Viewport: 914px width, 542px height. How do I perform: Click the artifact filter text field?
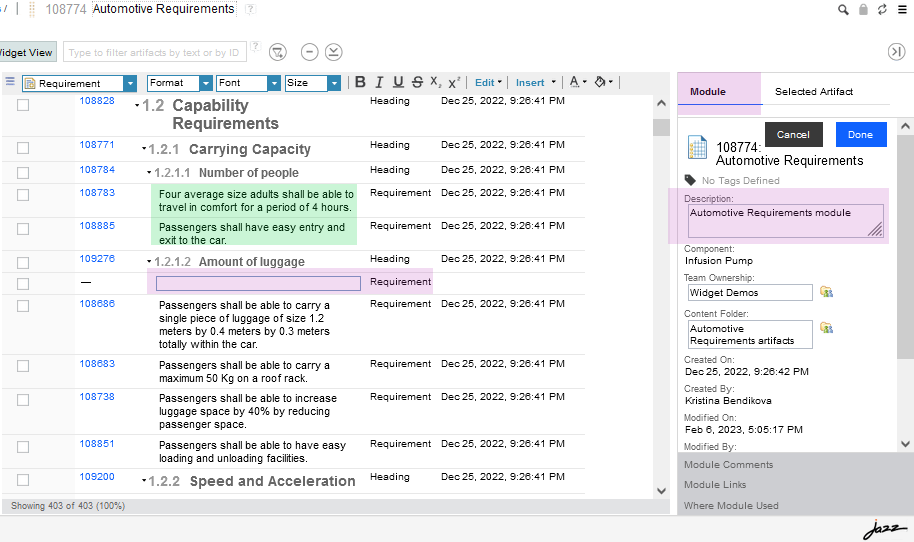click(154, 52)
